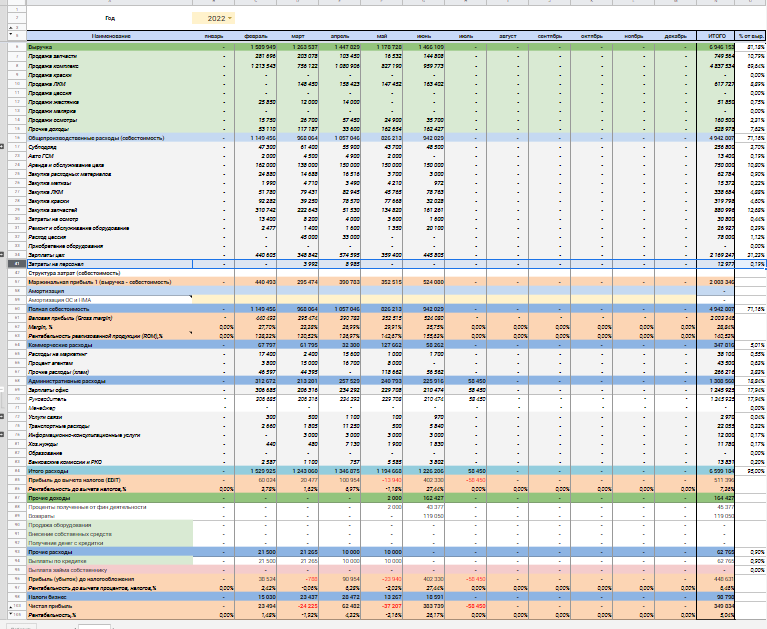
Task: Select the row 41 header
Action: tap(17, 264)
